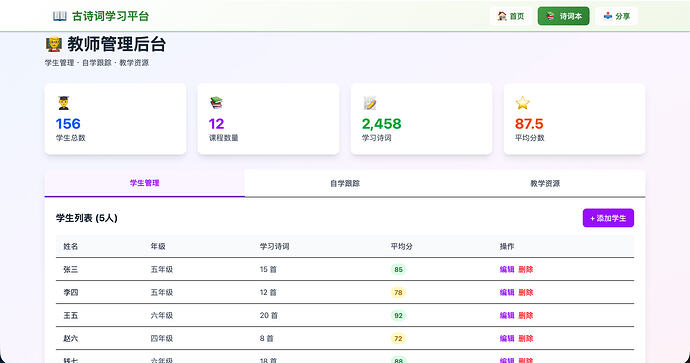Click the book logo icon in header

(x=60, y=16)
